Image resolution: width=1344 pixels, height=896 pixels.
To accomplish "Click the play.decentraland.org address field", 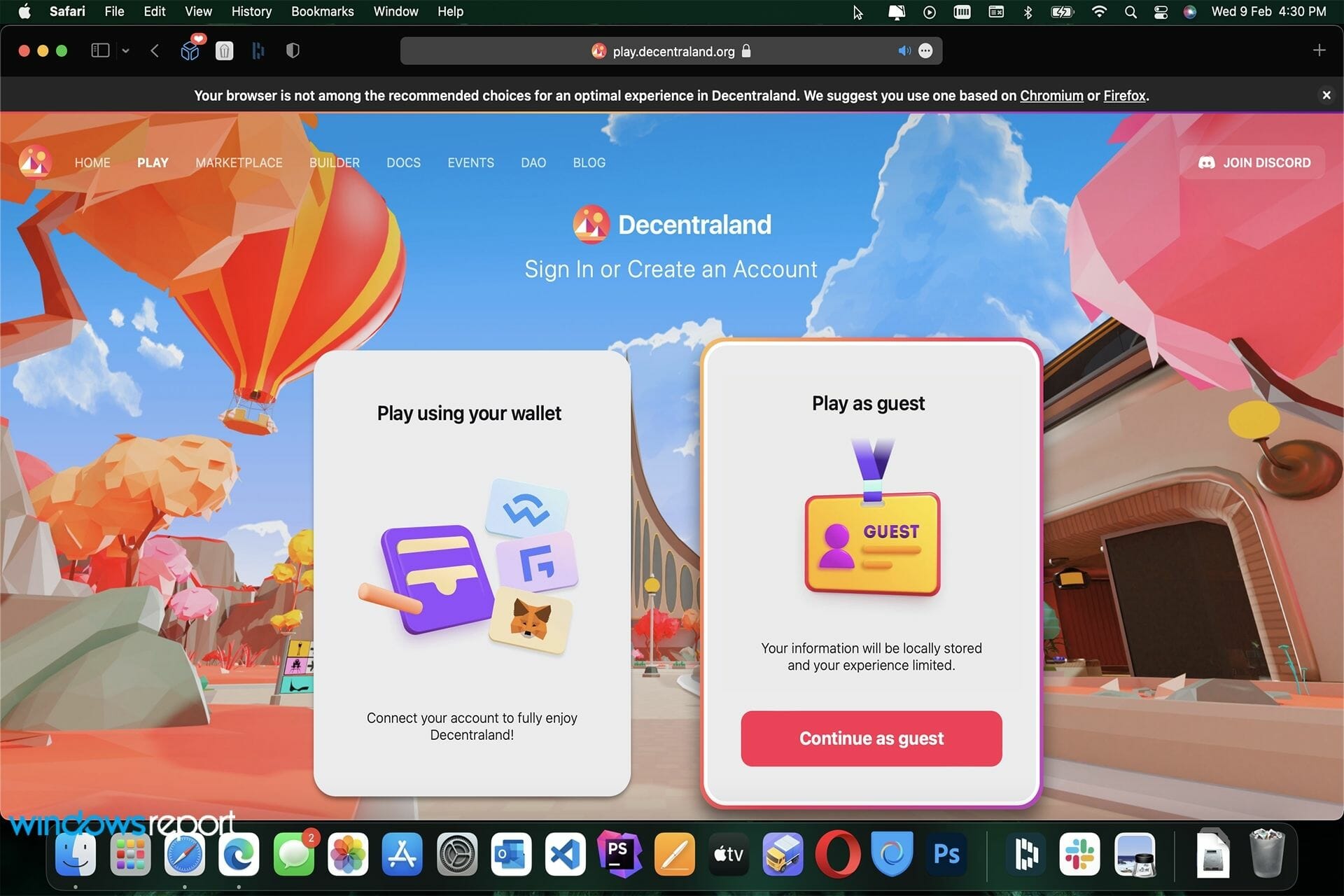I will 671,50.
